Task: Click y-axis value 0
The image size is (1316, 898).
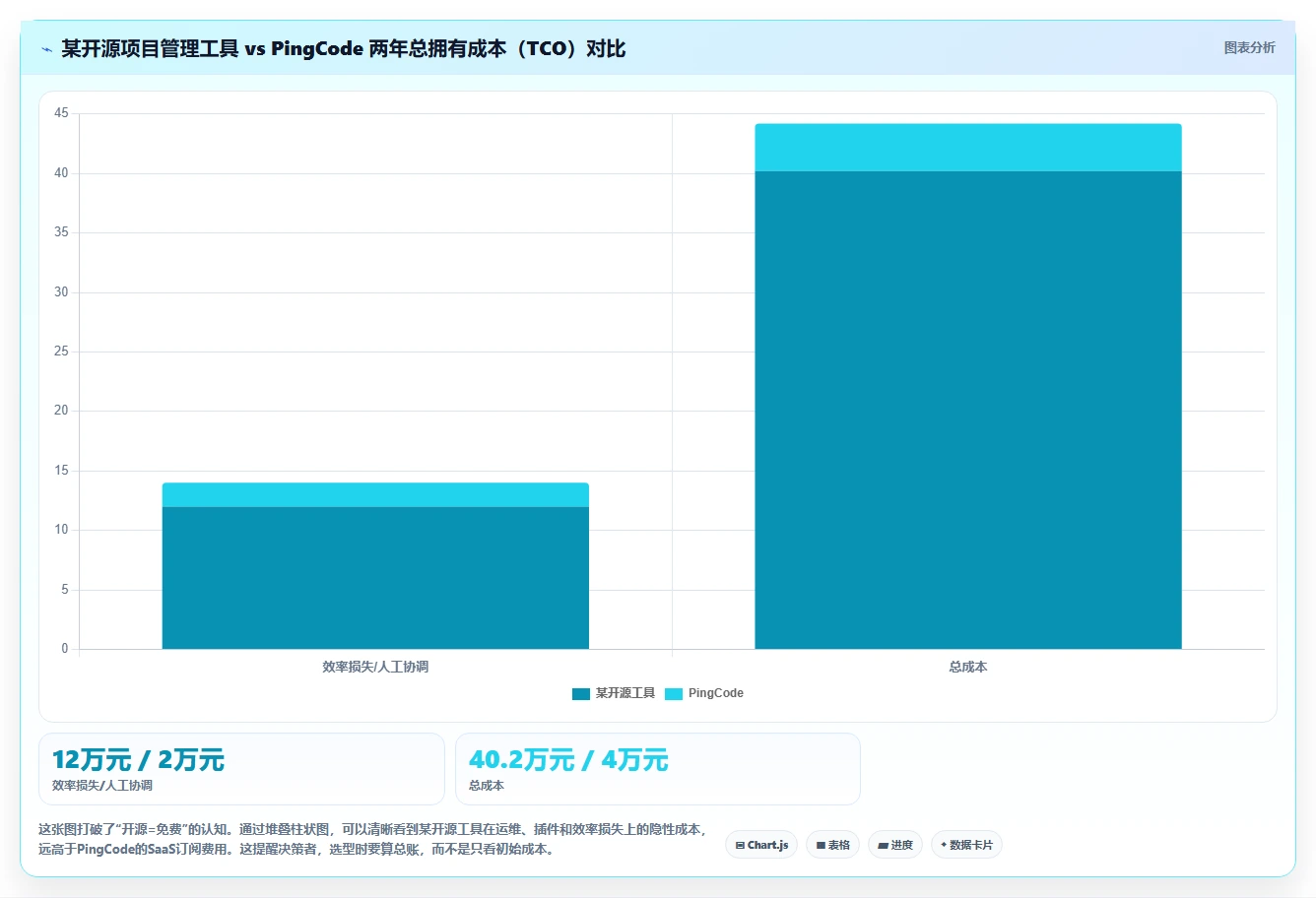Action: pyautogui.click(x=65, y=649)
